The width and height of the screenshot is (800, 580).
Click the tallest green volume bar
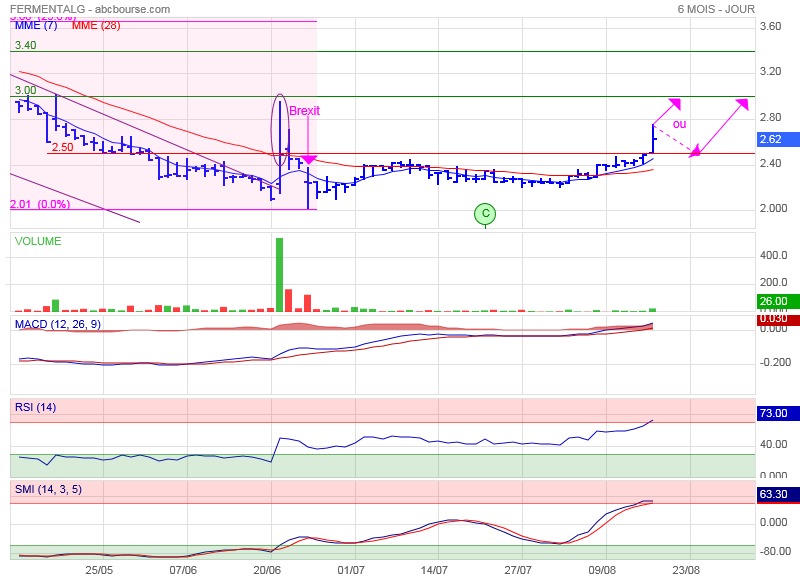click(279, 274)
